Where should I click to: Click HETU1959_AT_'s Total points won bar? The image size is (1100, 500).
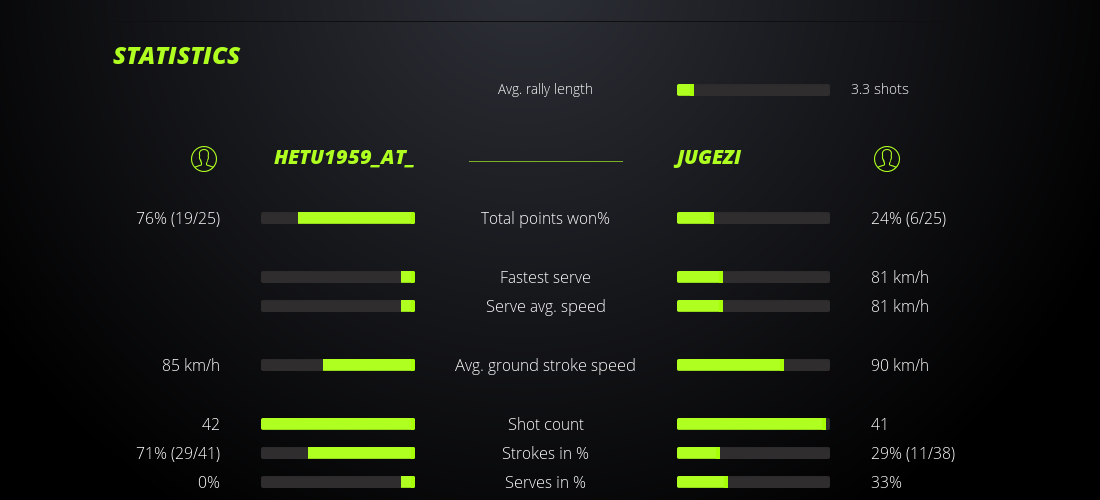pos(338,218)
